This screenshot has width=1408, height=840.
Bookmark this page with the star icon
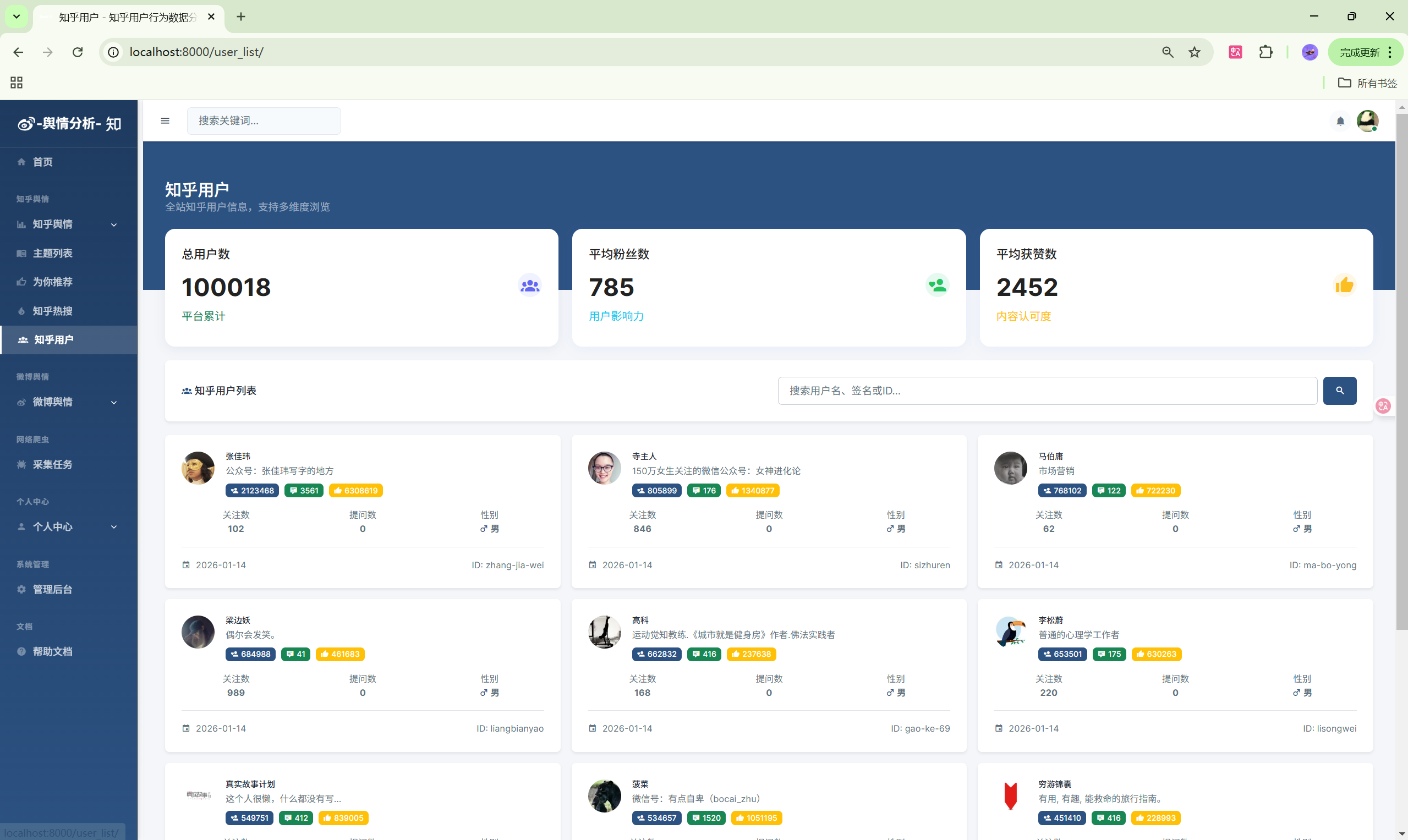click(1194, 52)
